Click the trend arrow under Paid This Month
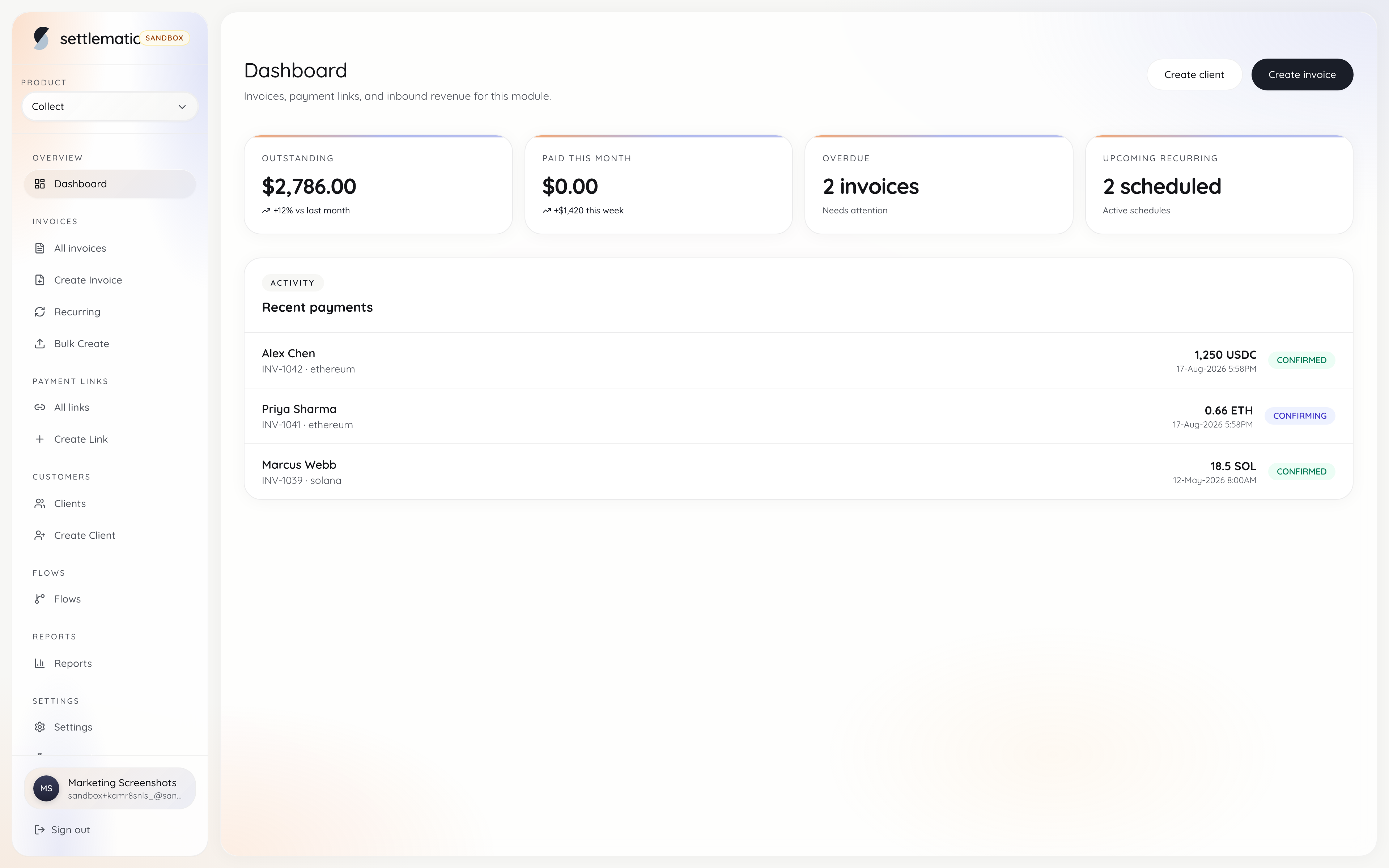The height and width of the screenshot is (868, 1389). 547,211
